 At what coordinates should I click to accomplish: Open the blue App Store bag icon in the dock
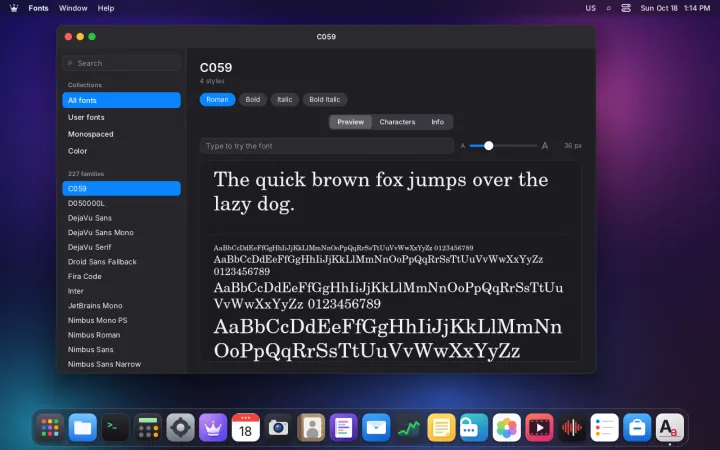[x=637, y=428]
